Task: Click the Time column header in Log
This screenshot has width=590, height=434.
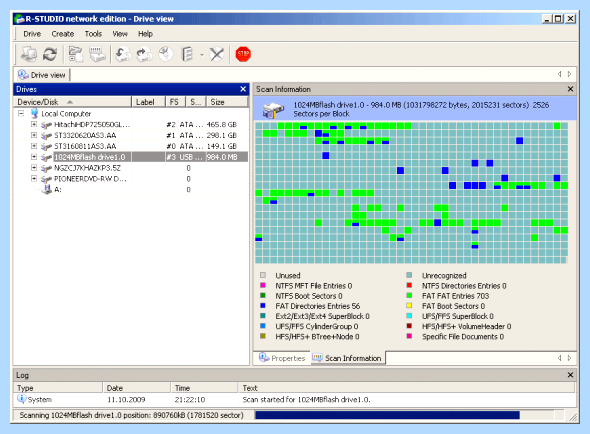Action: [204, 388]
